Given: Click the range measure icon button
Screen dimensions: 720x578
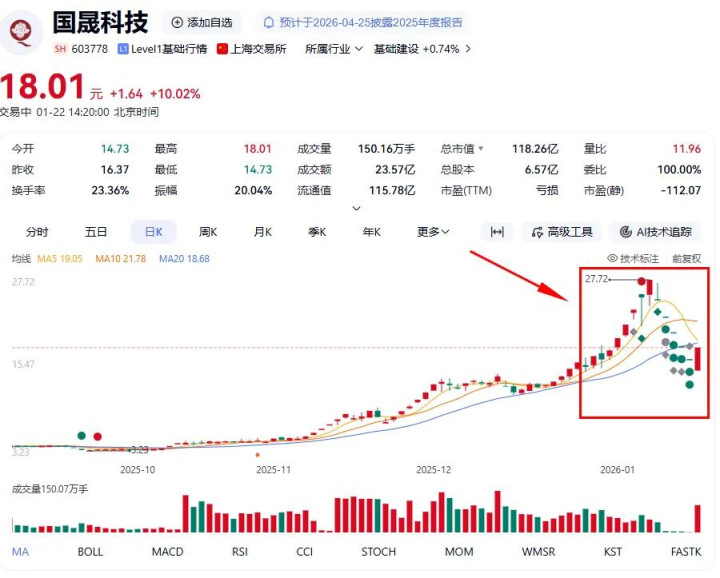Looking at the screenshot, I should 497,232.
